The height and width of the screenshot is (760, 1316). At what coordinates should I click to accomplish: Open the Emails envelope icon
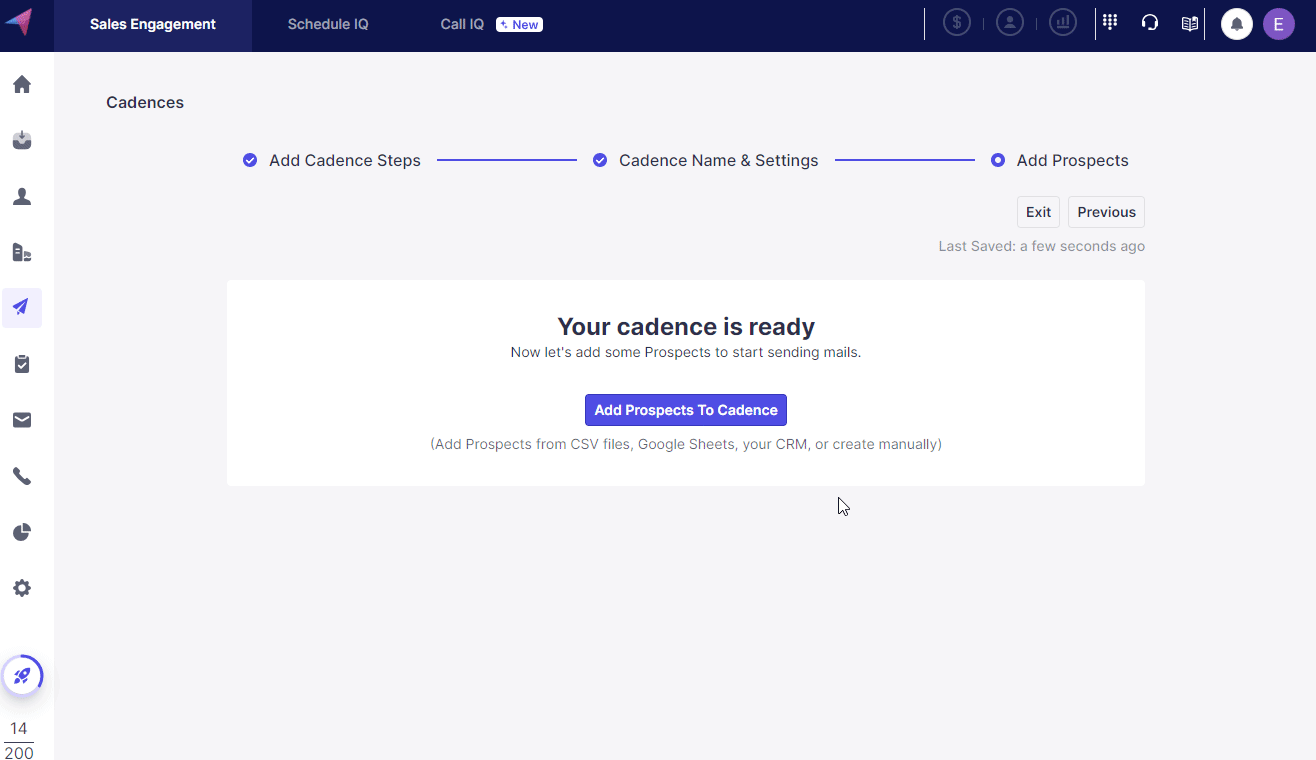pos(22,420)
